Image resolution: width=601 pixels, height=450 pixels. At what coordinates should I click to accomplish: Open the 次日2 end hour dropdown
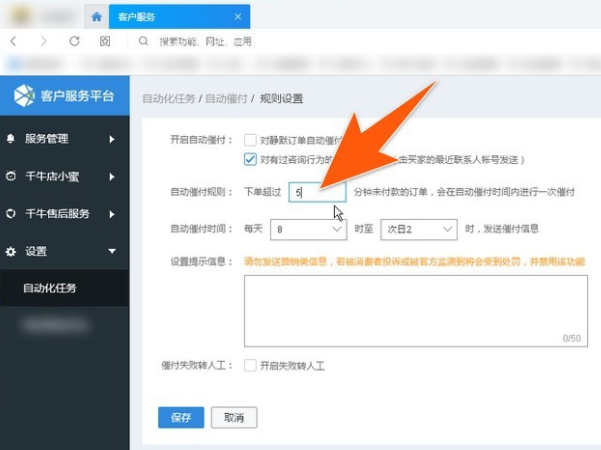(419, 230)
